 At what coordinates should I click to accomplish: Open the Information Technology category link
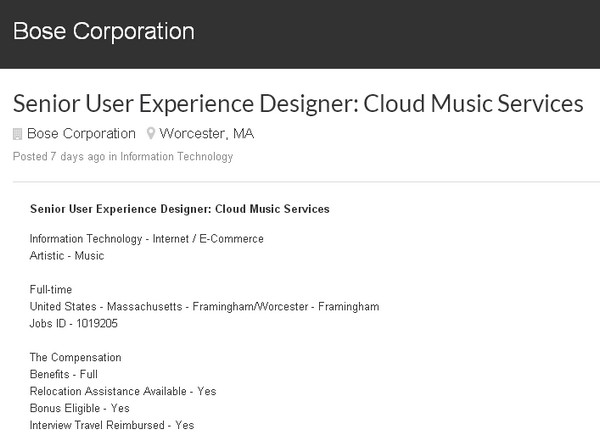(x=176, y=157)
